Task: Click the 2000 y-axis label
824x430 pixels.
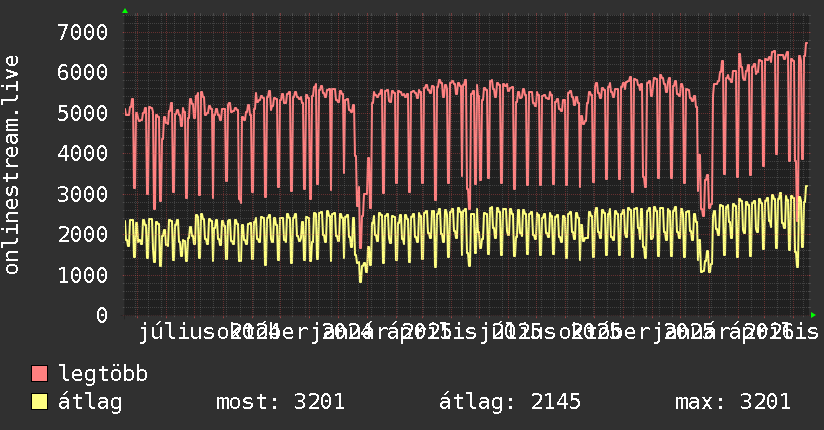Action: pyautogui.click(x=83, y=234)
